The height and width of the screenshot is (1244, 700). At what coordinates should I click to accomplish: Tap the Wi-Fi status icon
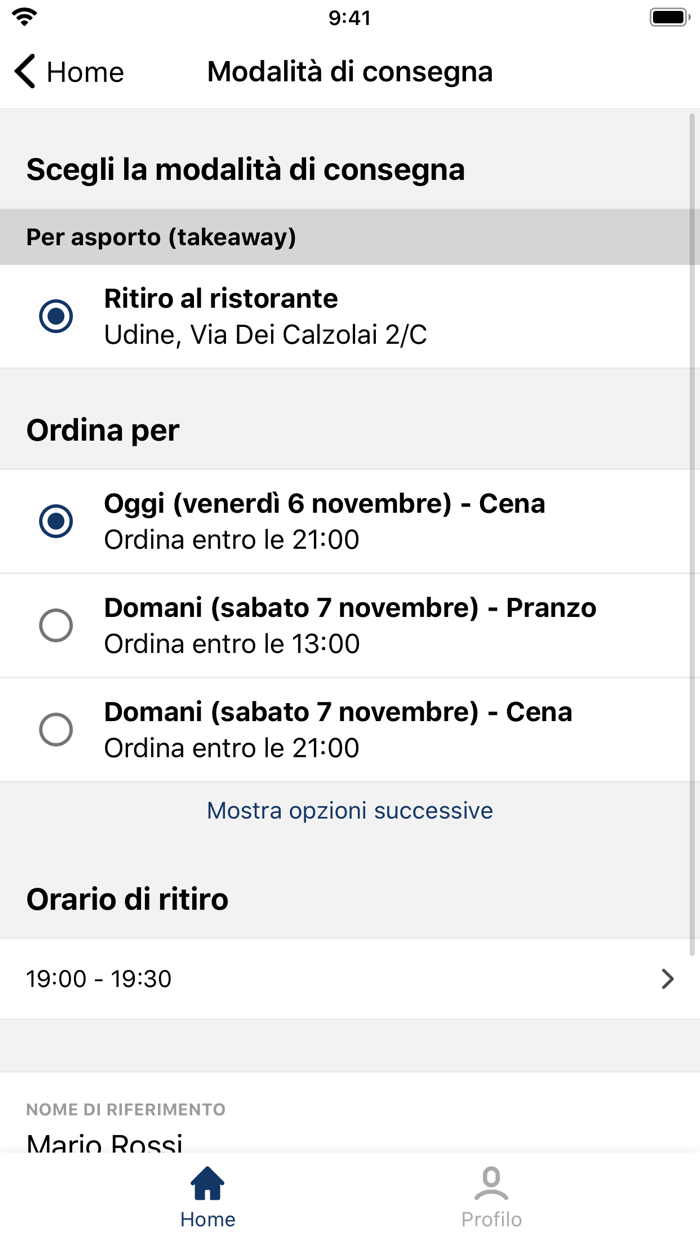[27, 16]
